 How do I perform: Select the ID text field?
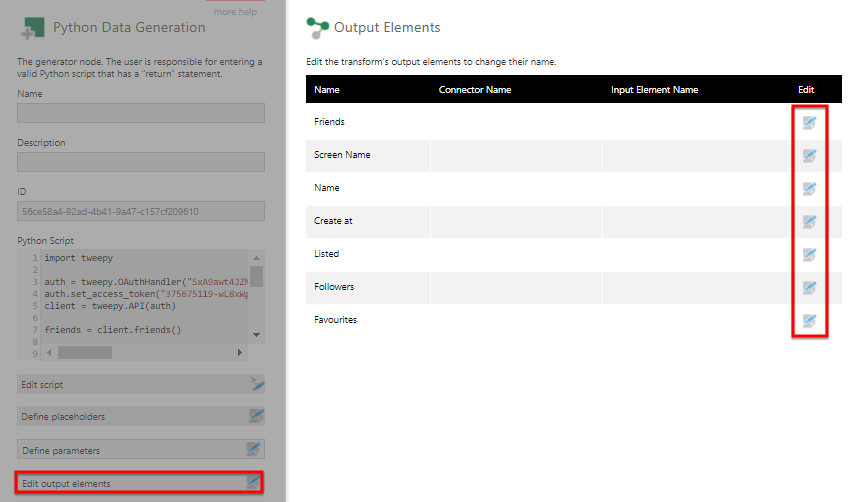coord(141,211)
